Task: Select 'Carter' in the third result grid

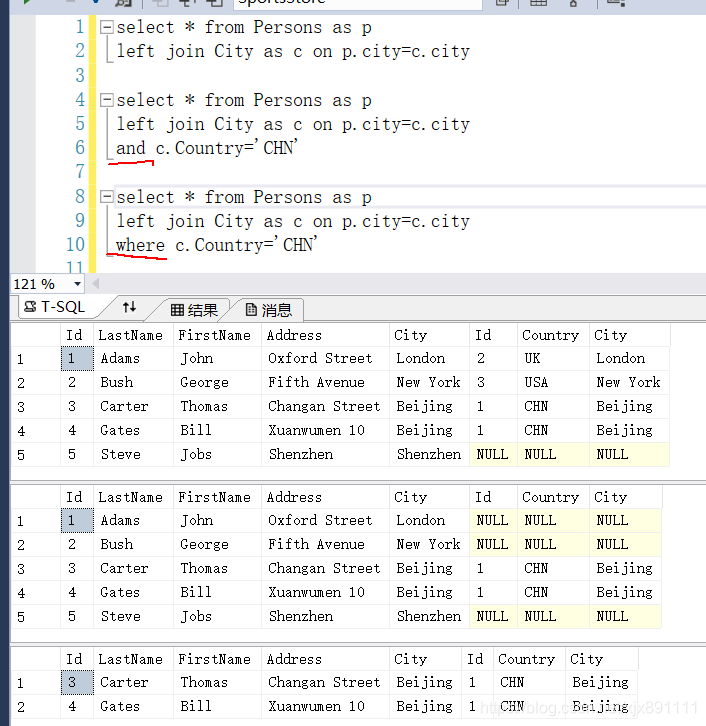Action: click(x=133, y=682)
